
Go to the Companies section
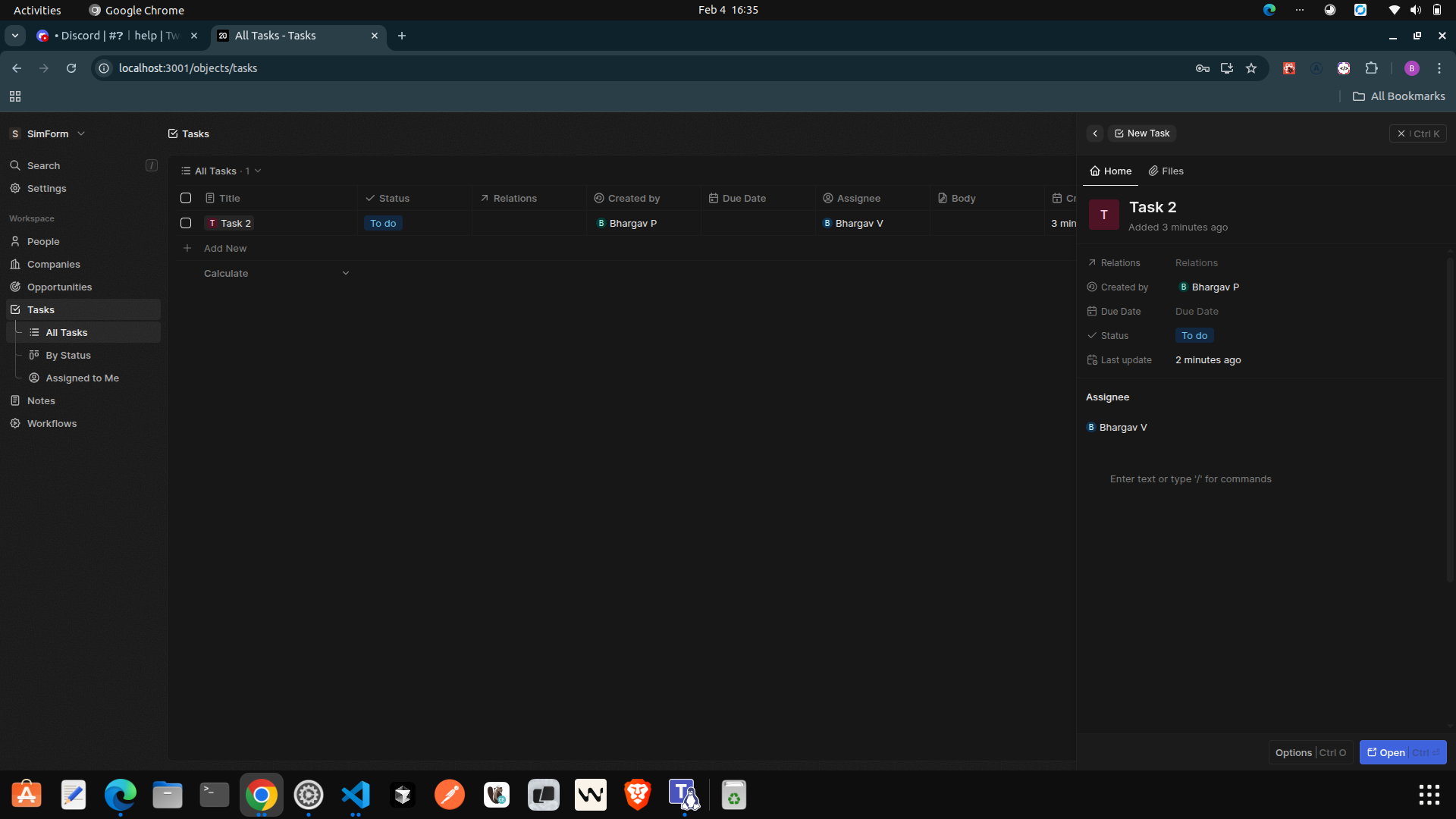click(53, 264)
